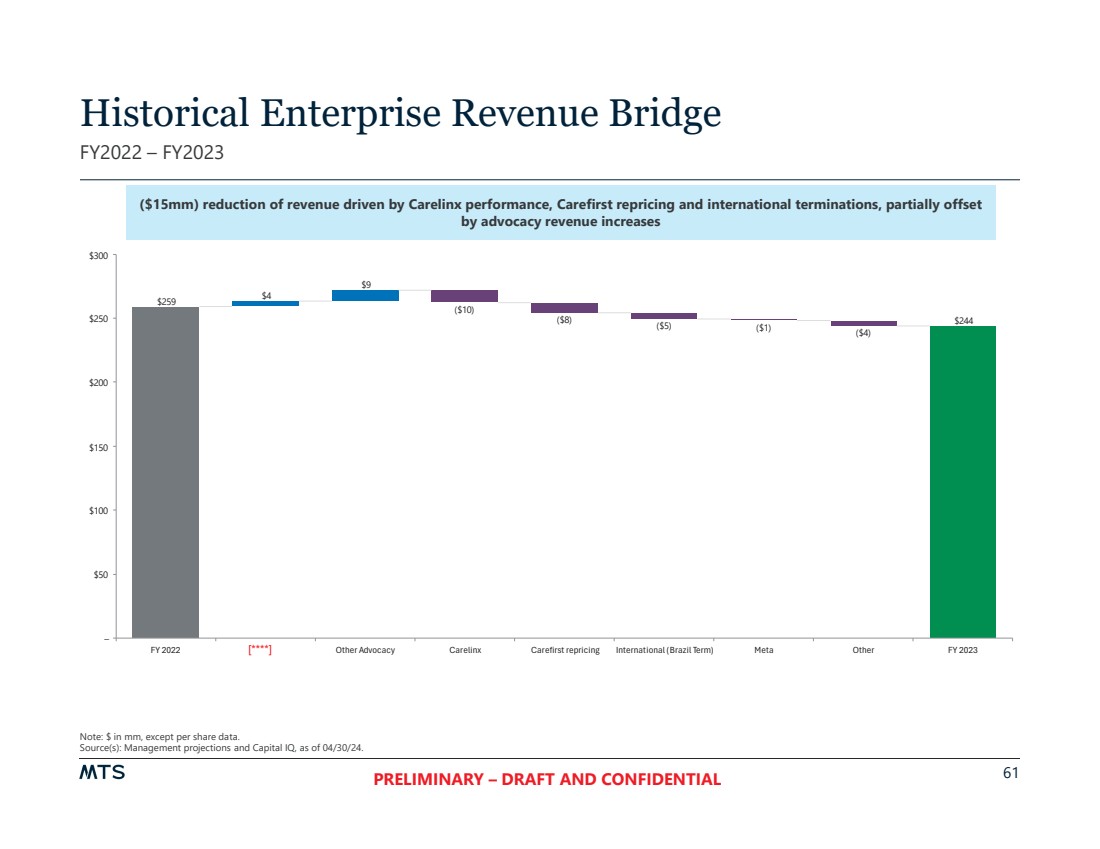Click the MTS logo in the footer

click(102, 774)
